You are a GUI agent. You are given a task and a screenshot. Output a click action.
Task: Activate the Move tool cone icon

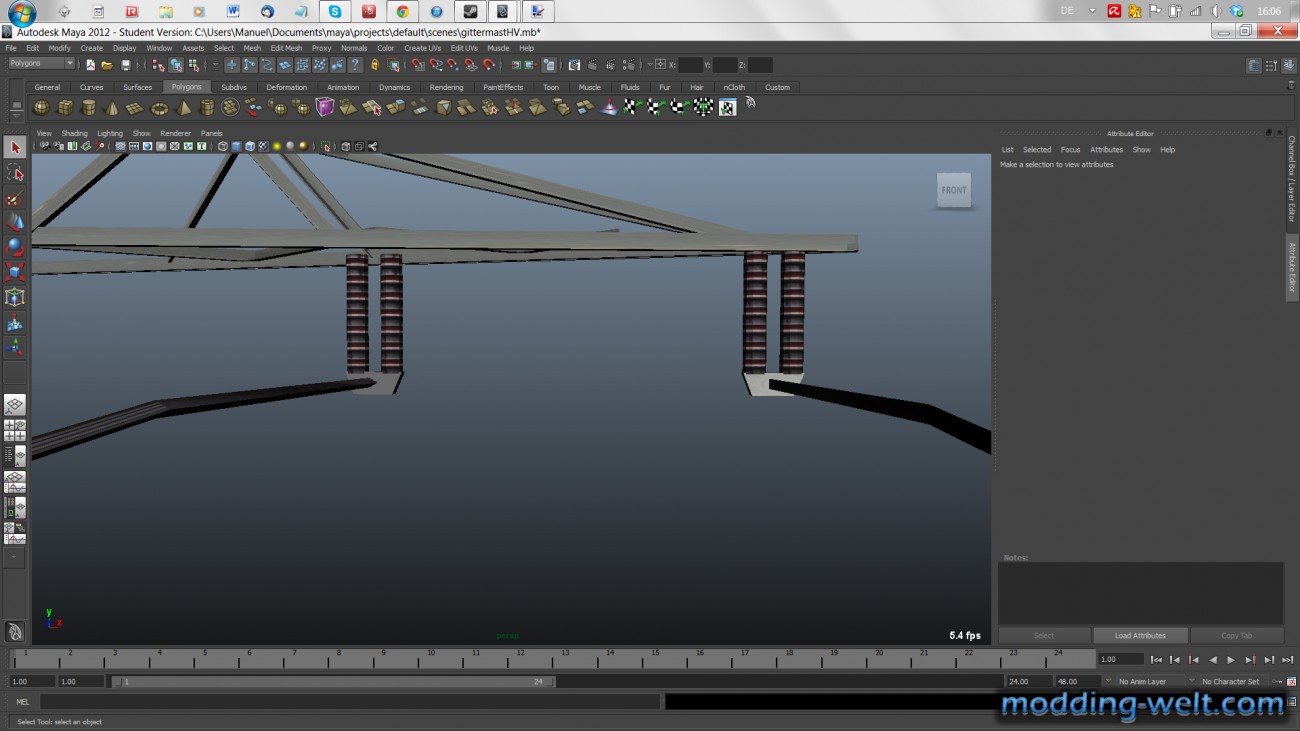pos(15,222)
